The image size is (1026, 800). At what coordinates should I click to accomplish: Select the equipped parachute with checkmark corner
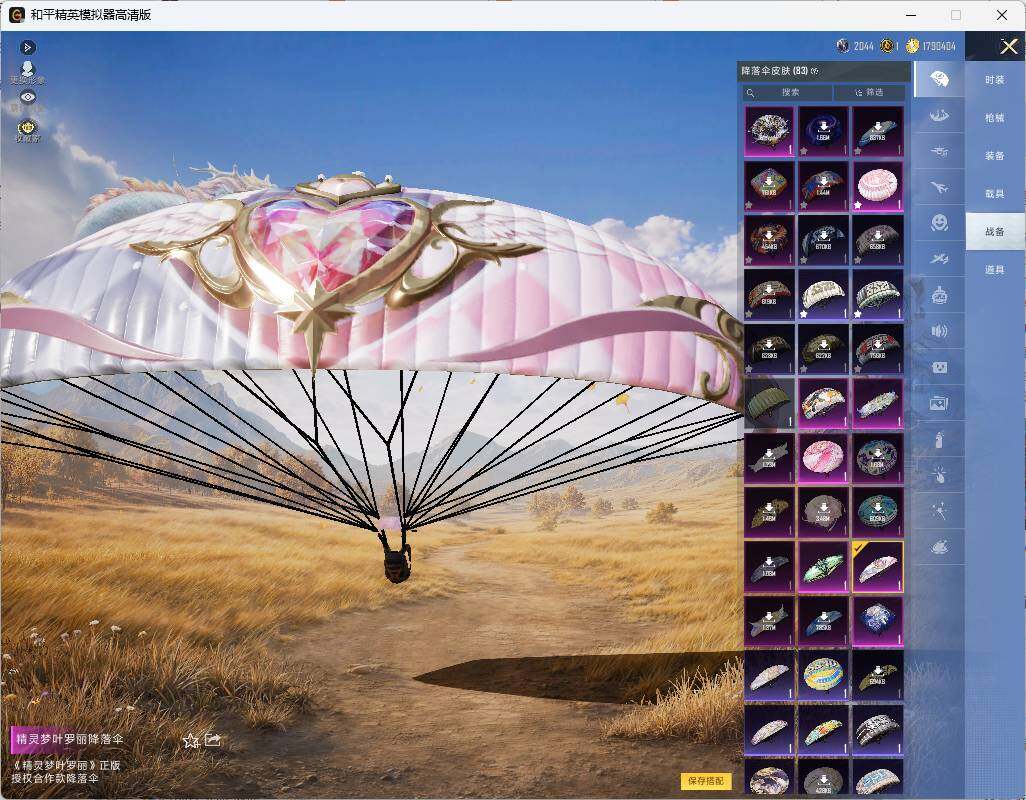[x=877, y=566]
